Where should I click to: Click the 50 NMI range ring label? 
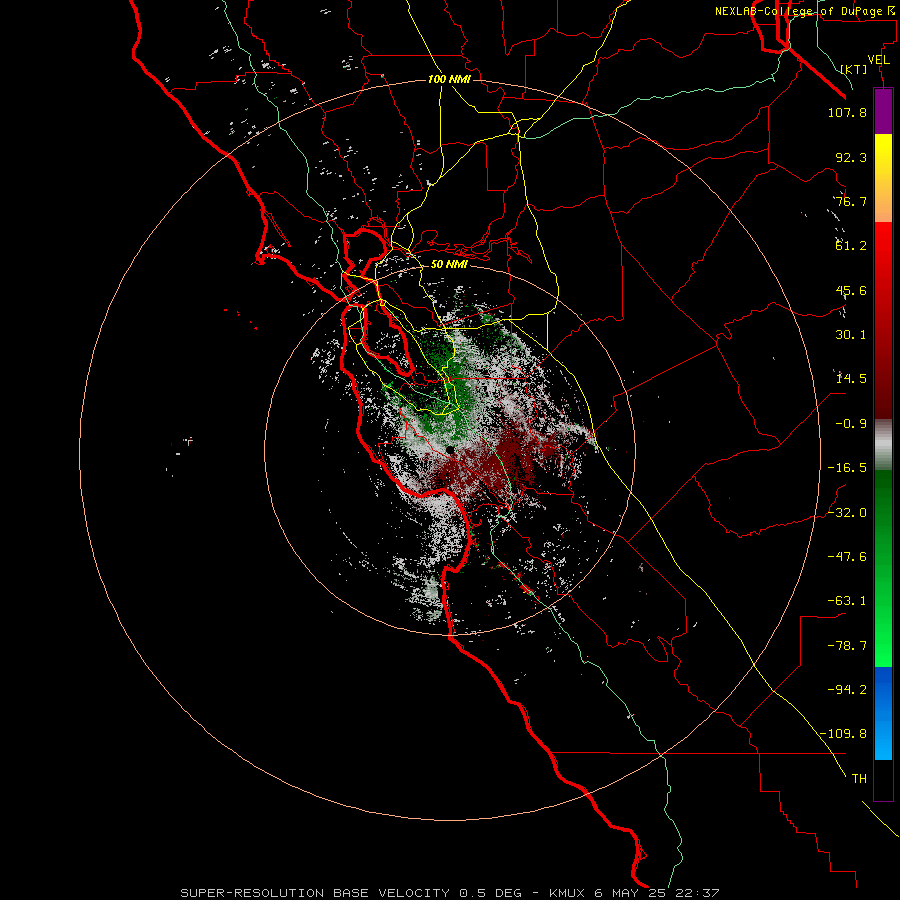(x=449, y=264)
